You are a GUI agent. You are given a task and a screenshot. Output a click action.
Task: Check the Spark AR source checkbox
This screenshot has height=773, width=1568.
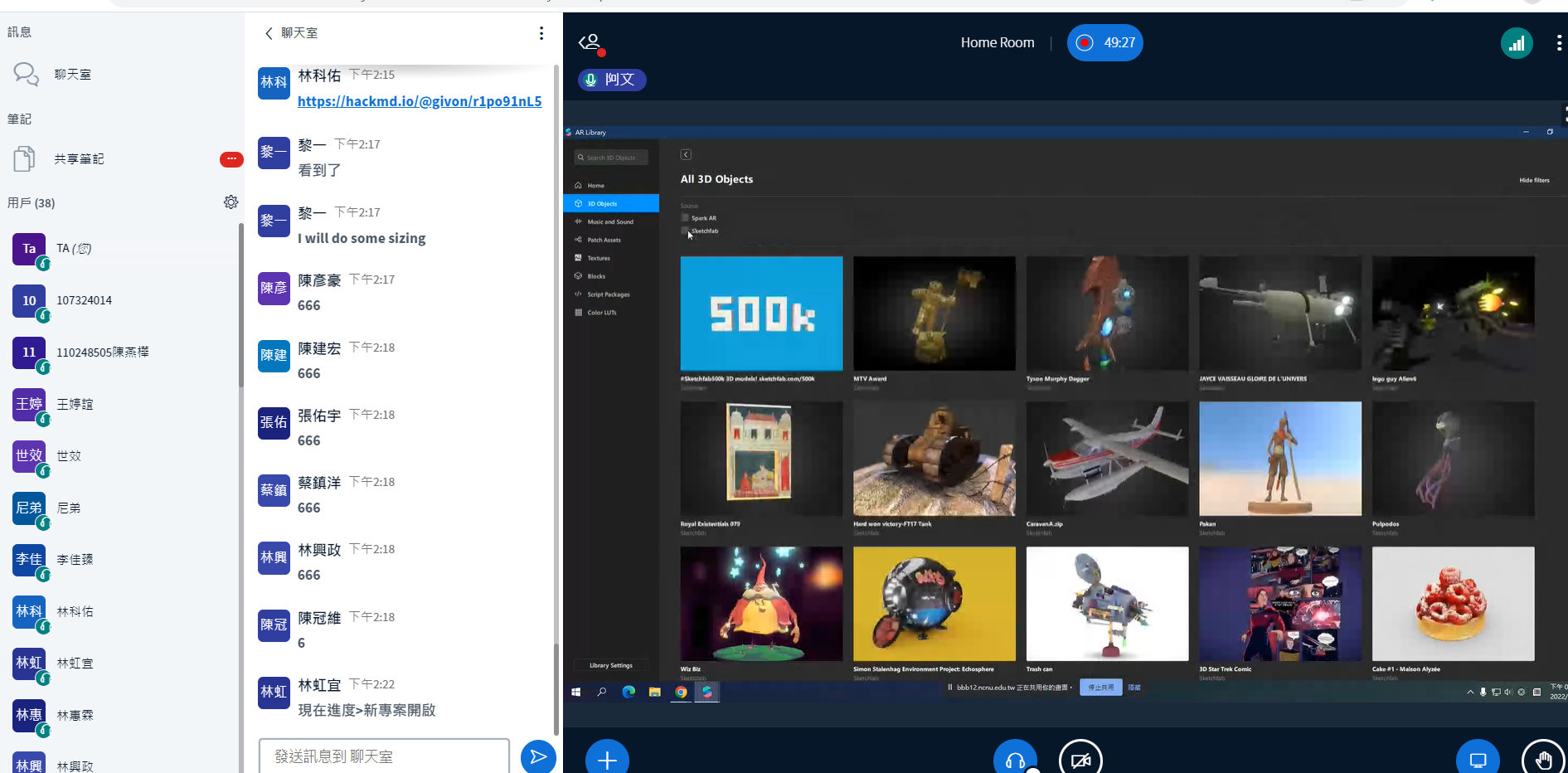pos(685,218)
